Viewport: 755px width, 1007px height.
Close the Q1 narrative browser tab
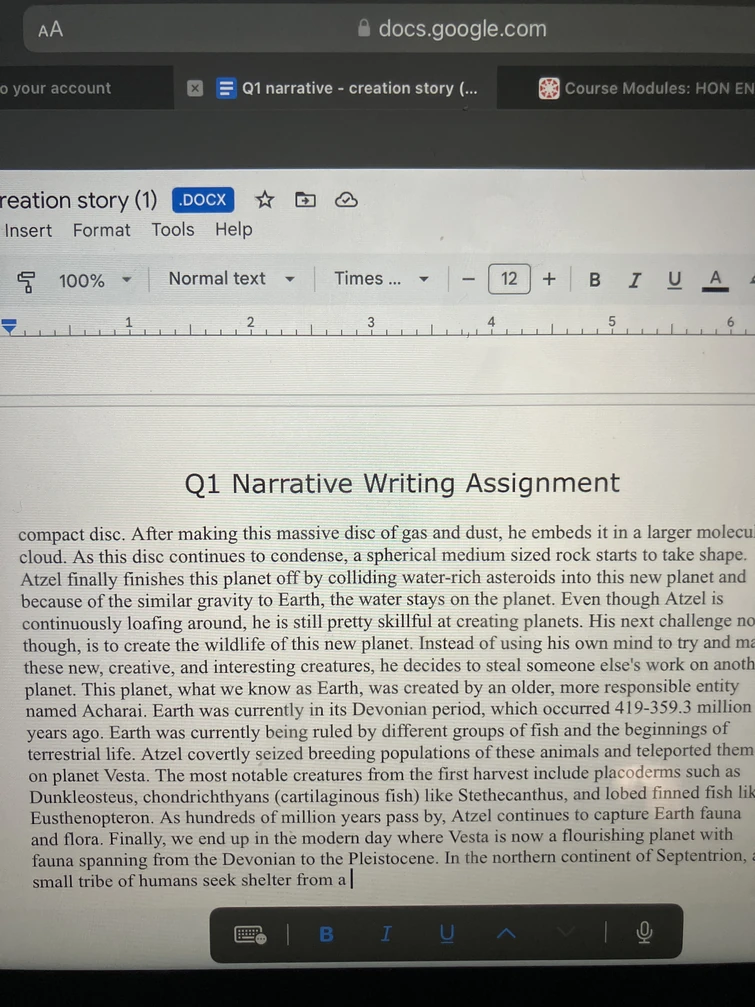[x=195, y=88]
